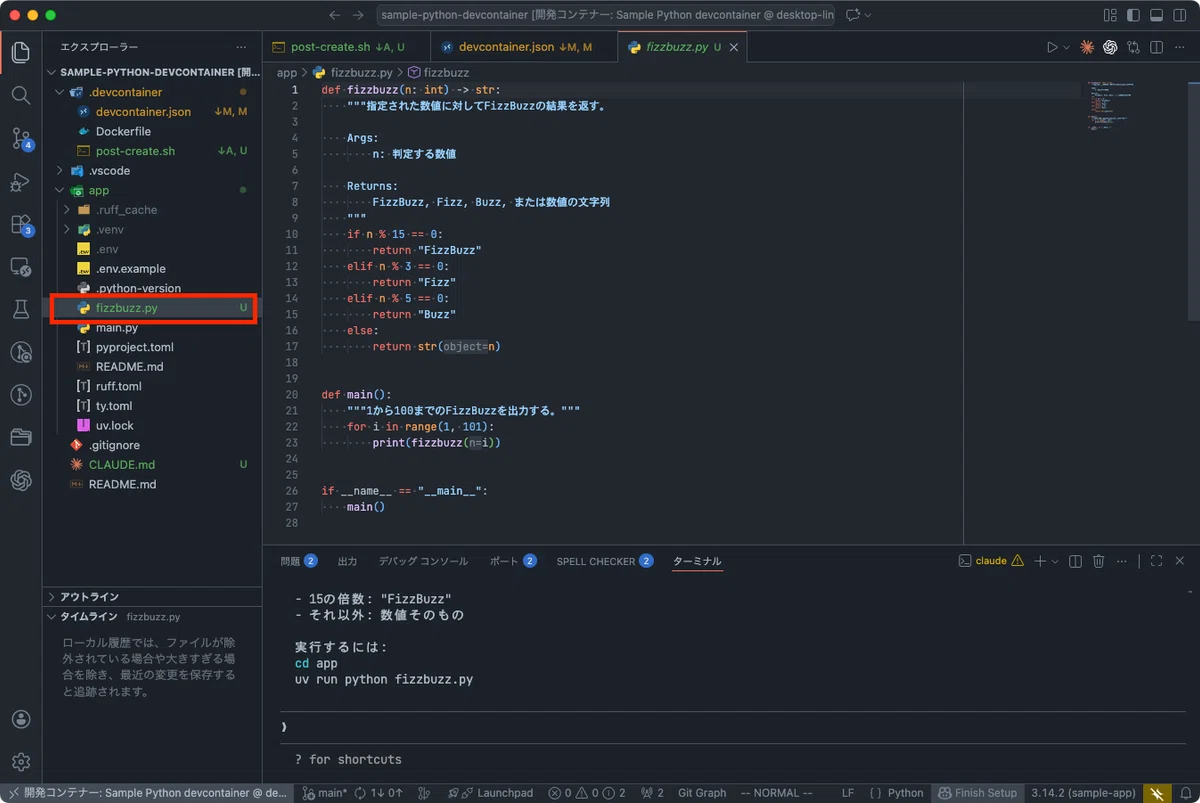
Task: Click the fizzbuzz breadcrumb symbol
Action: tap(438, 73)
